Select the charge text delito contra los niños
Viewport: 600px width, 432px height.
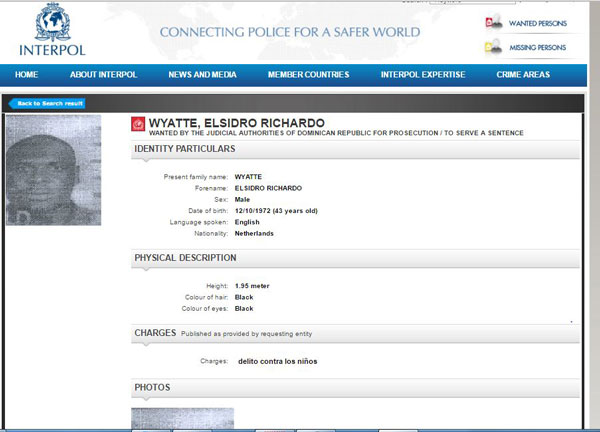tap(277, 361)
